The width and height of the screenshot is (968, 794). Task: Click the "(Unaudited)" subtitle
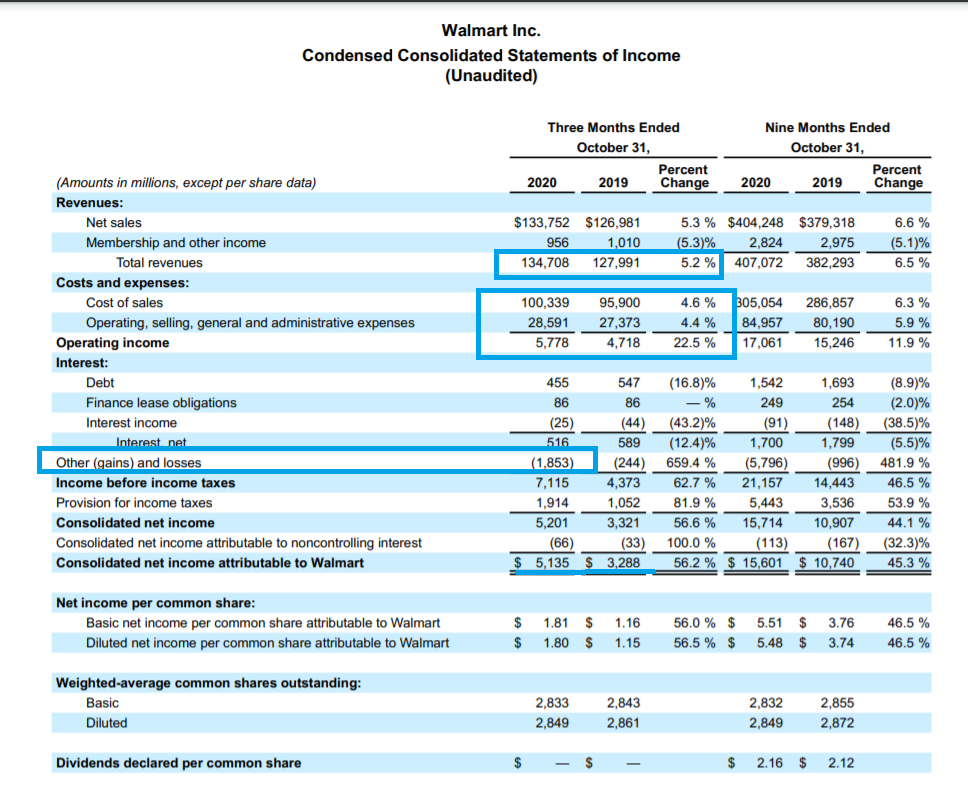(x=491, y=75)
